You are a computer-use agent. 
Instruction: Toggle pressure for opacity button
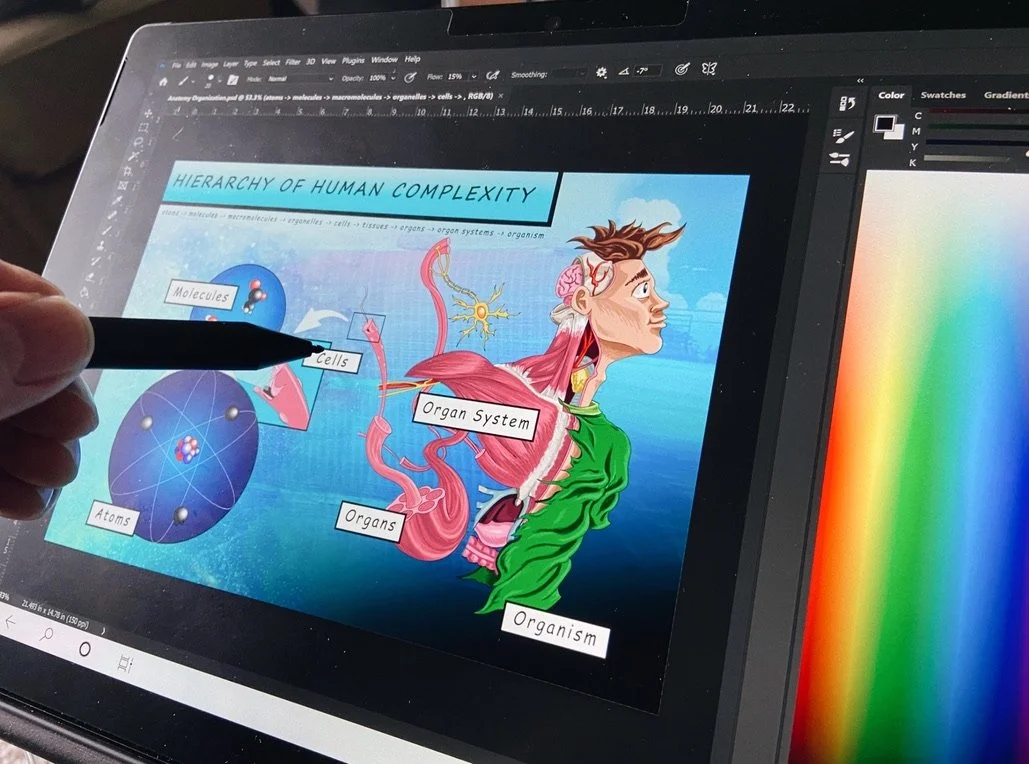point(410,77)
